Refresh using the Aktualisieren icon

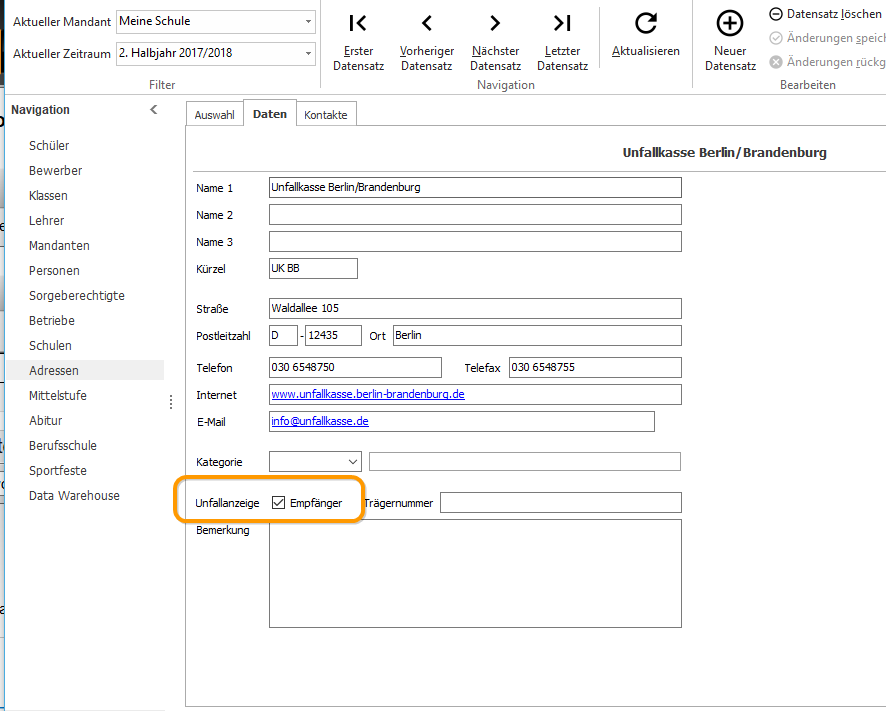(x=645, y=23)
